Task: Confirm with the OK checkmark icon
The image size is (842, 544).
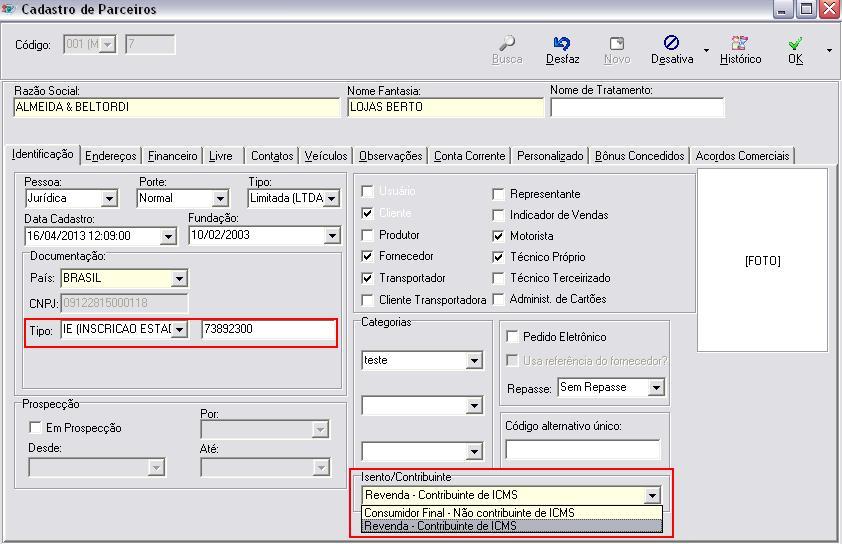Action: (x=795, y=43)
